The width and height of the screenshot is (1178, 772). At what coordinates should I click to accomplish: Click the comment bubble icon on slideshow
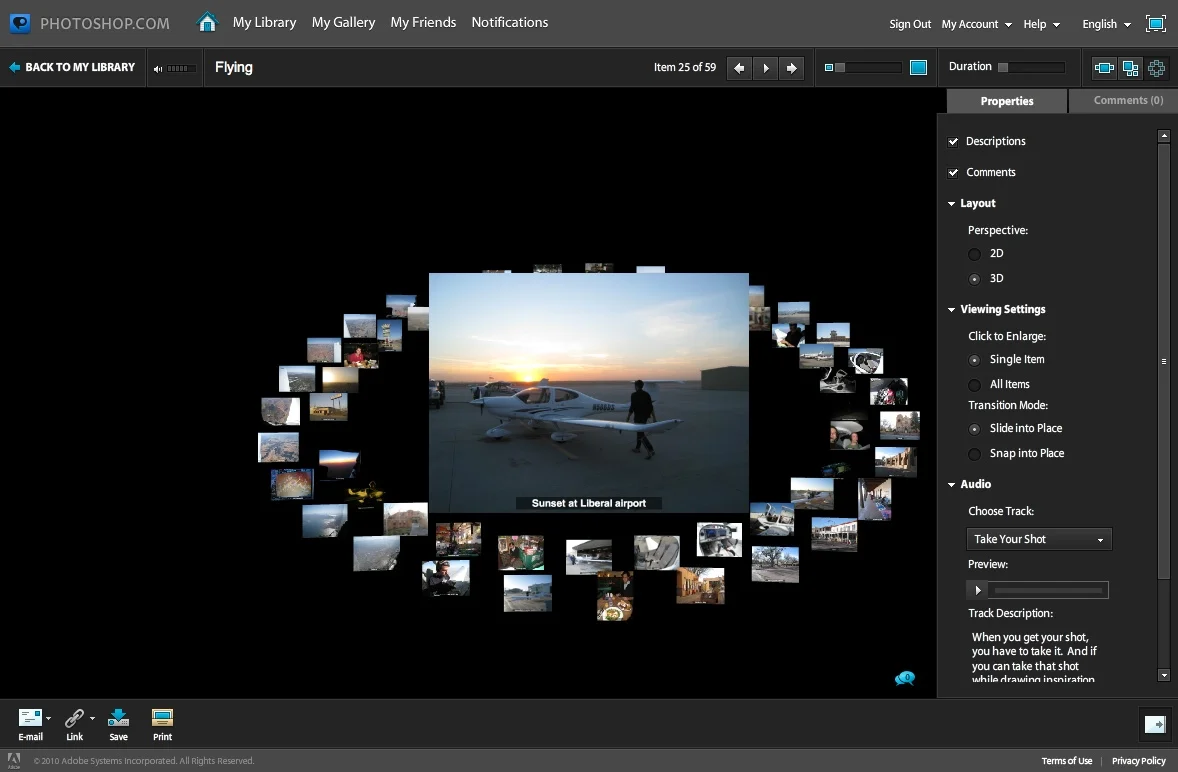[905, 678]
